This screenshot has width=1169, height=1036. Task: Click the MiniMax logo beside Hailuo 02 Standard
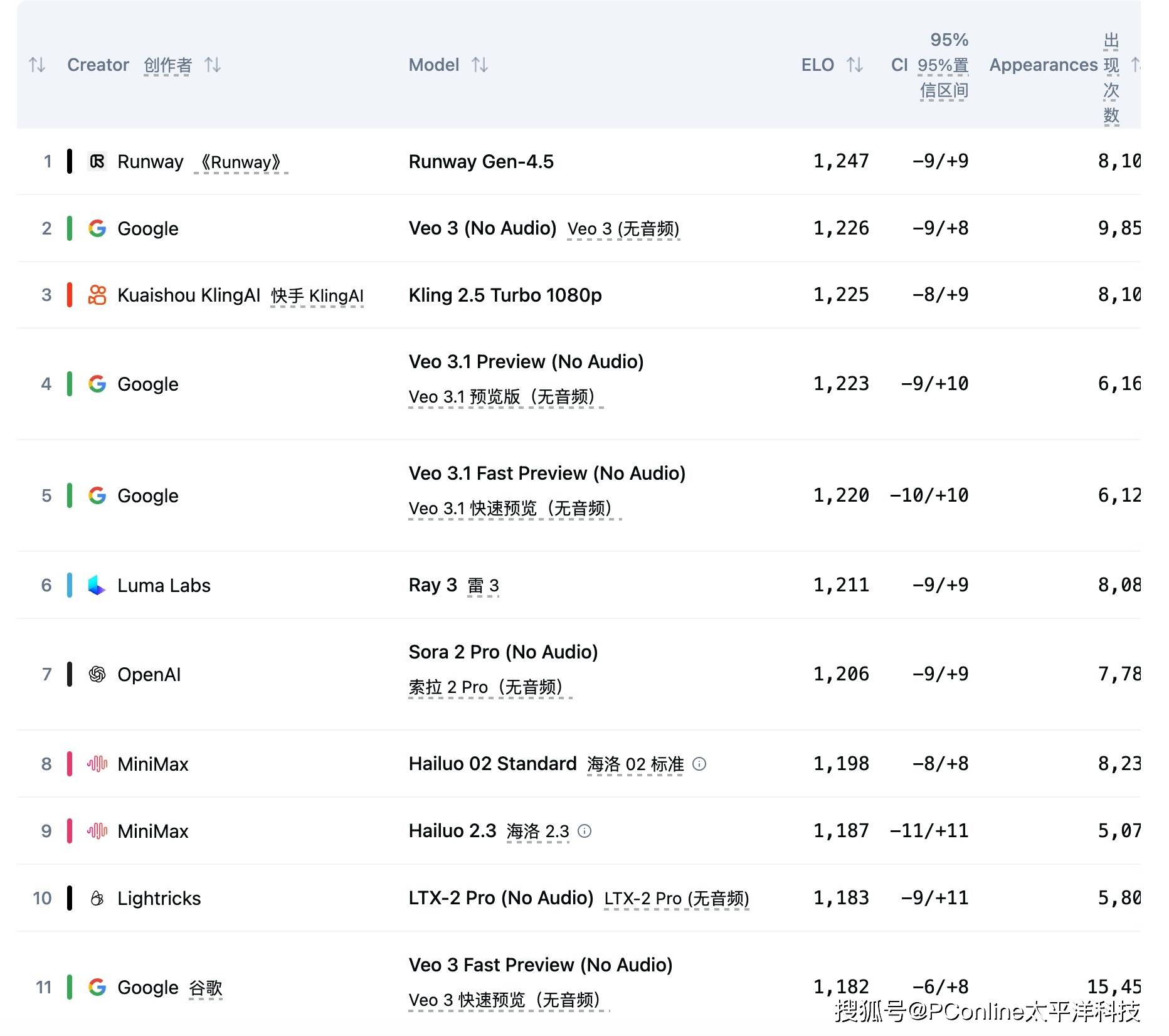97,764
